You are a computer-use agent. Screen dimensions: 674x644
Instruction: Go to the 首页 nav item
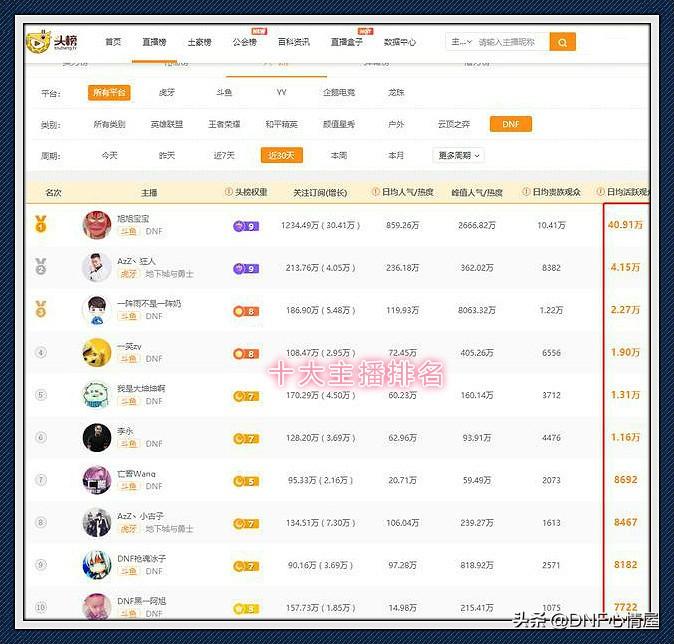[113, 42]
